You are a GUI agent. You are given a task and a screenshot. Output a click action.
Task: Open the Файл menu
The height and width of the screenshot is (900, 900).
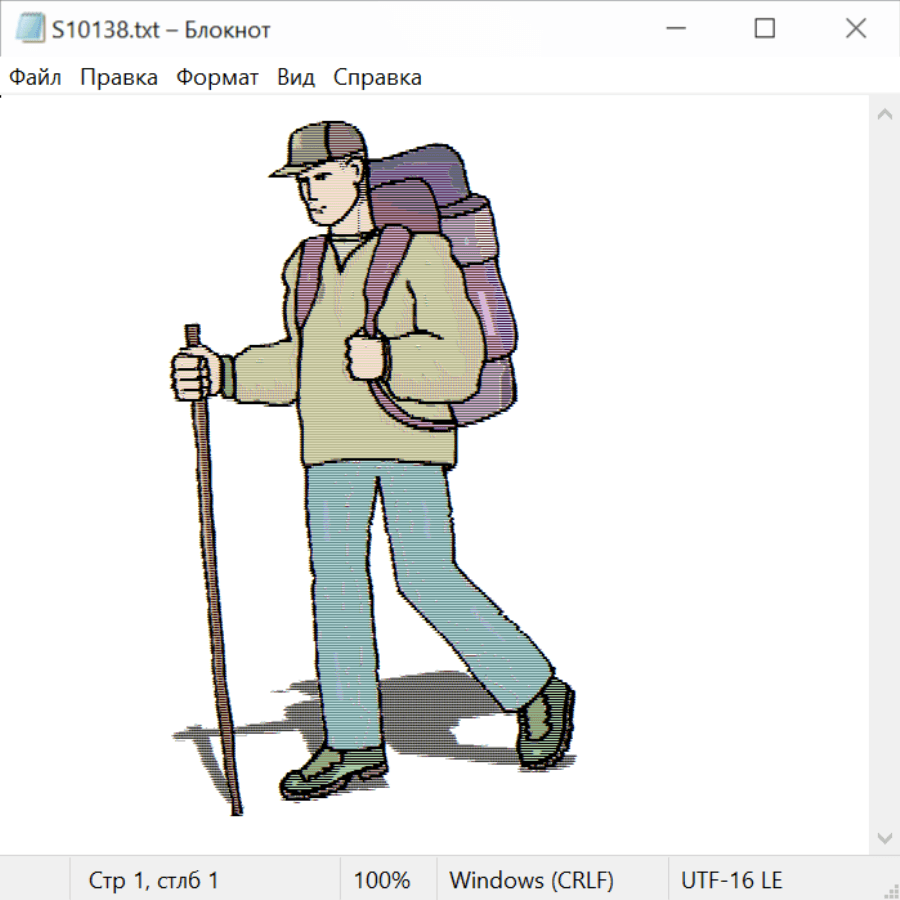coord(36,77)
